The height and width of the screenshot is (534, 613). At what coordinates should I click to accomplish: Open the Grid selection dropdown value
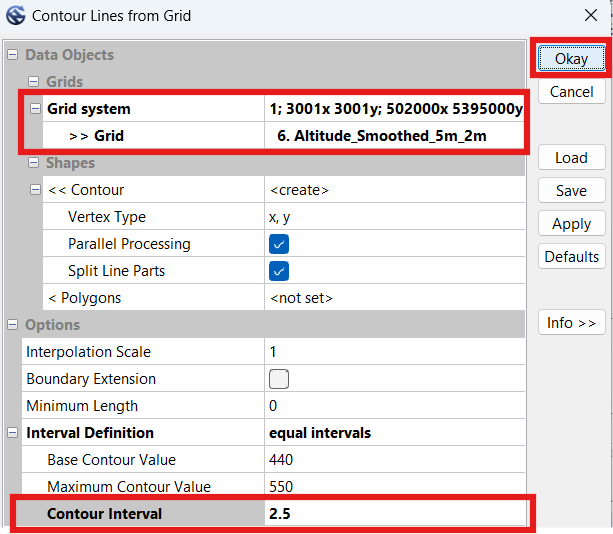click(395, 136)
